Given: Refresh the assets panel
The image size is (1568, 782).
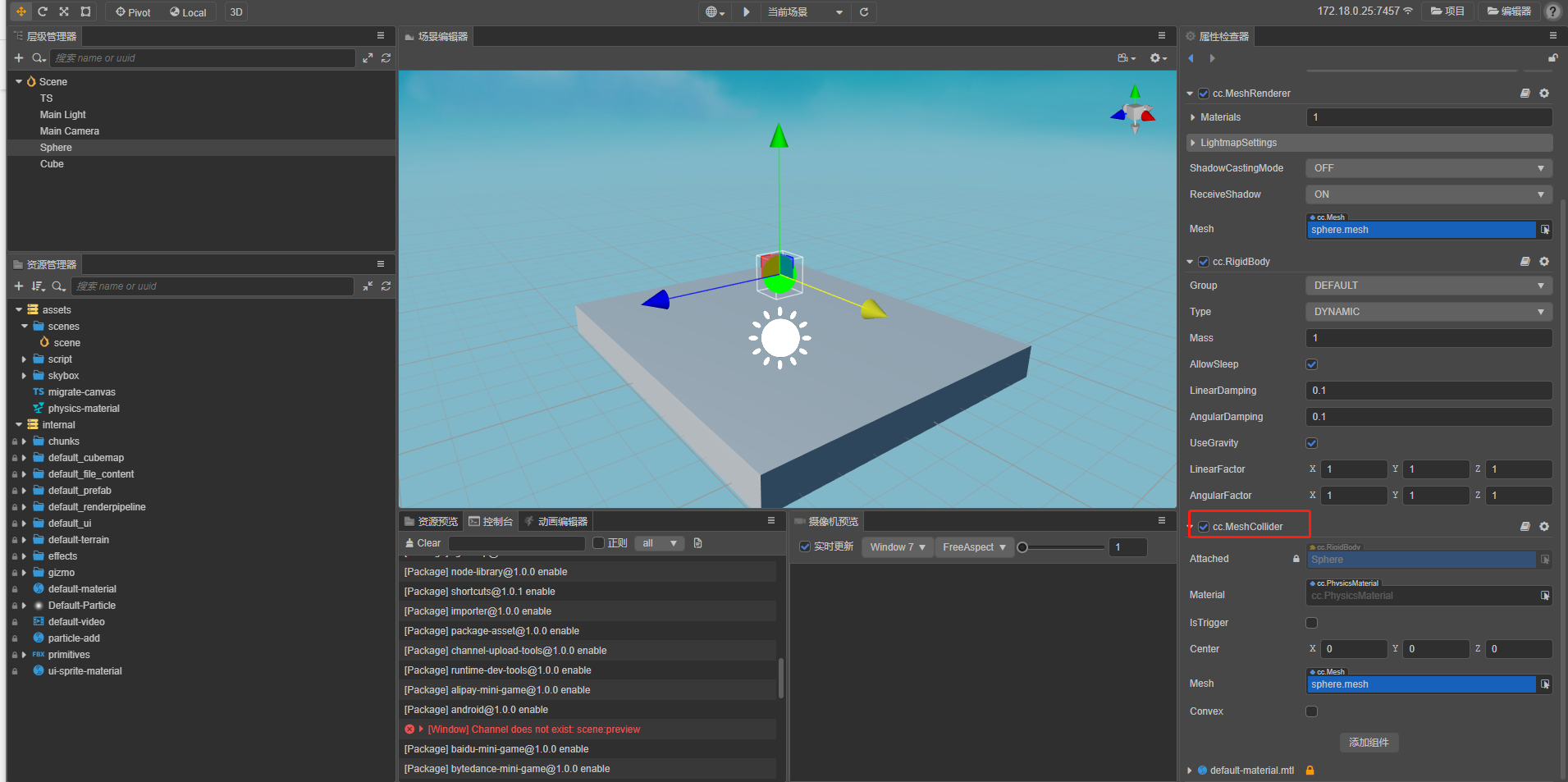Looking at the screenshot, I should 386,286.
